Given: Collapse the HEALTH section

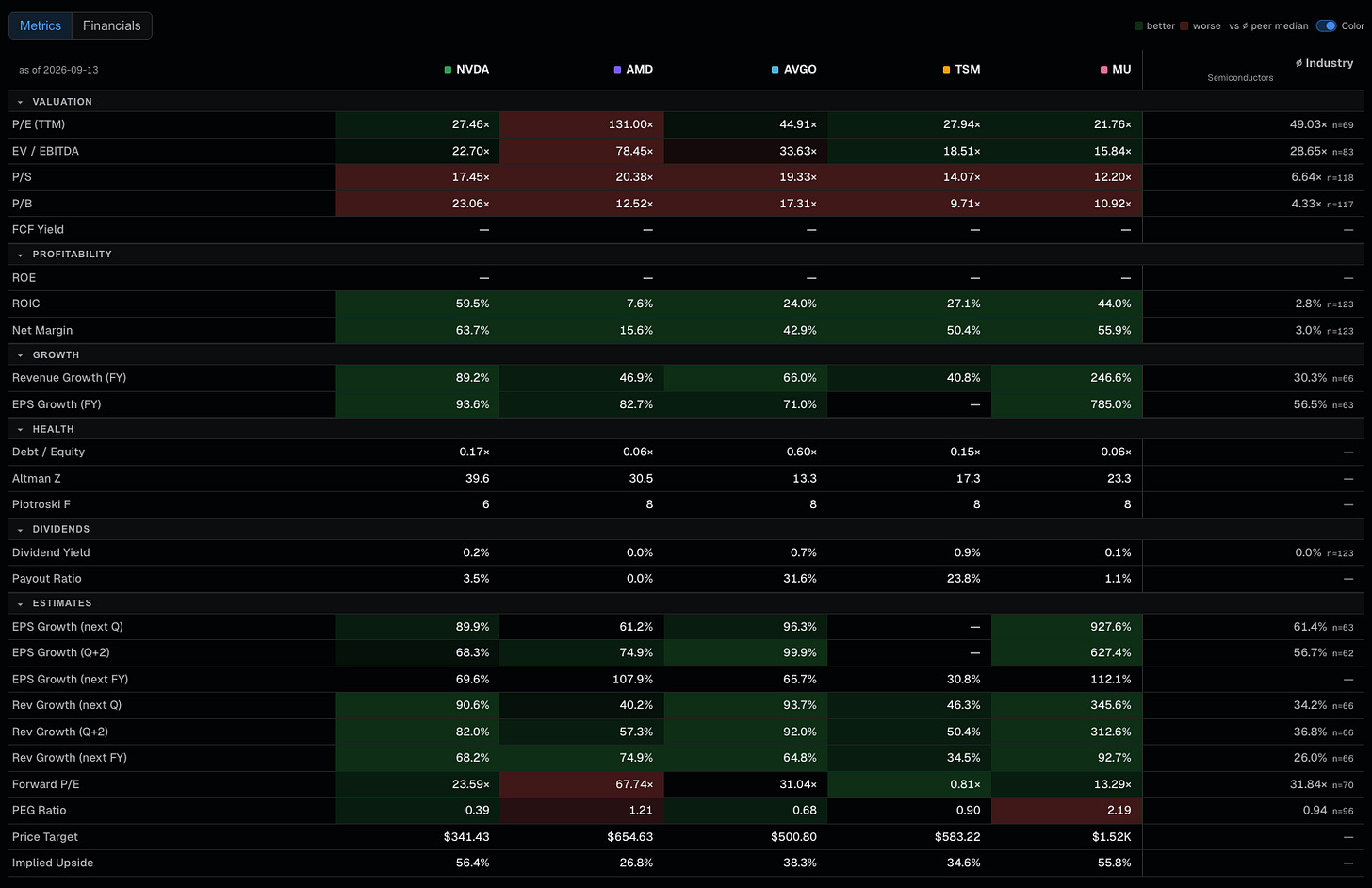Looking at the screenshot, I should [x=21, y=429].
